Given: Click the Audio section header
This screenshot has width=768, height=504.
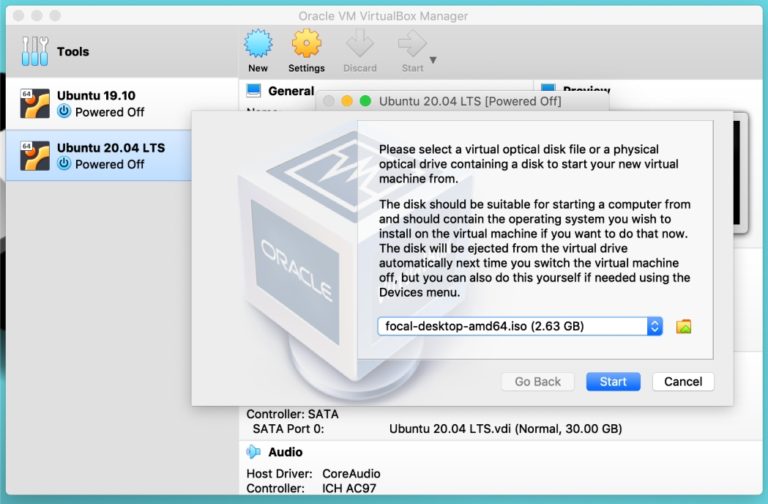Looking at the screenshot, I should pos(285,452).
